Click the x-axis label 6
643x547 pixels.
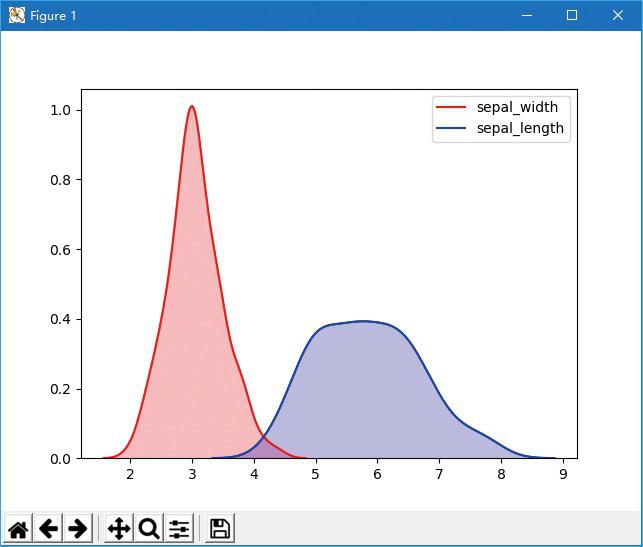click(x=377, y=474)
